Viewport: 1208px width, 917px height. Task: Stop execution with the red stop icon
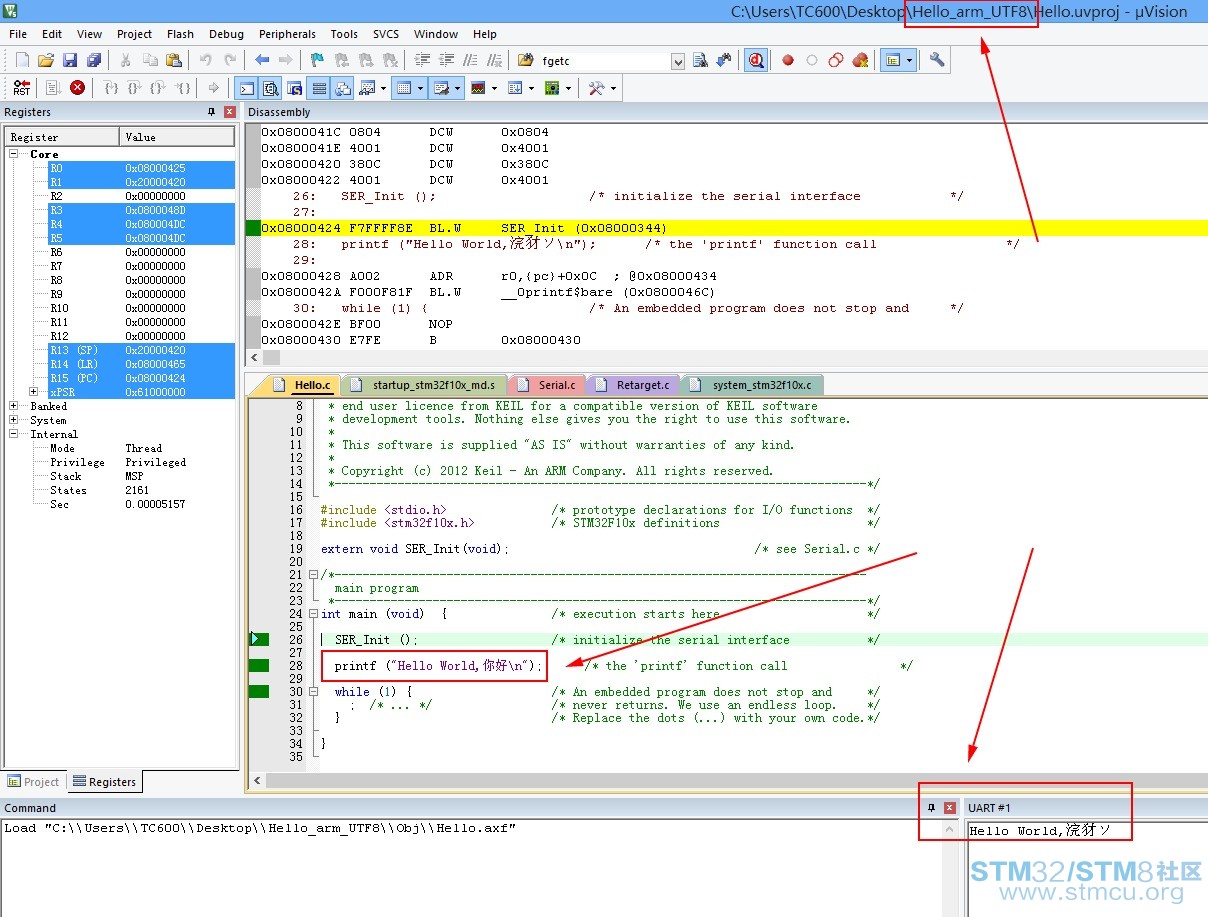(x=77, y=88)
